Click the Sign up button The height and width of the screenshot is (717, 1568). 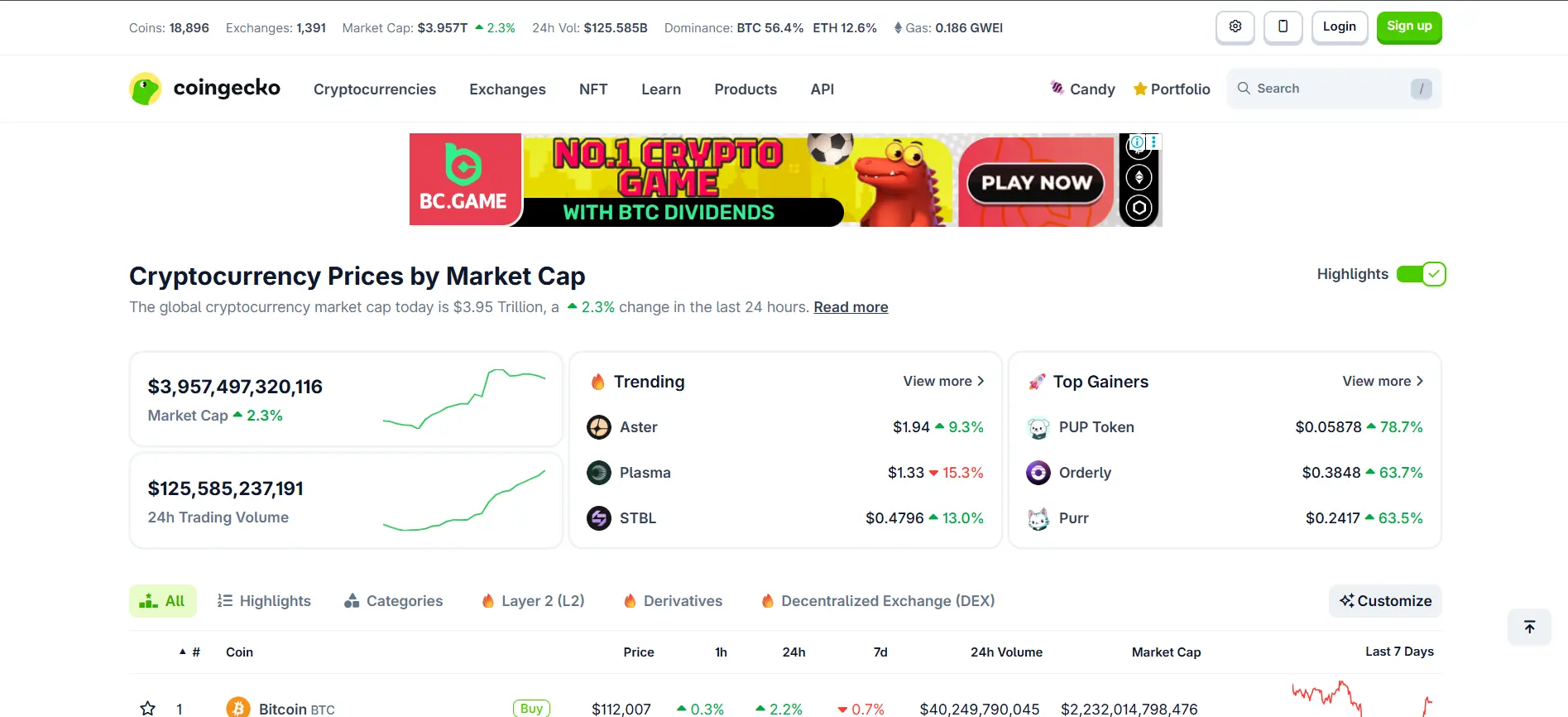tap(1409, 26)
